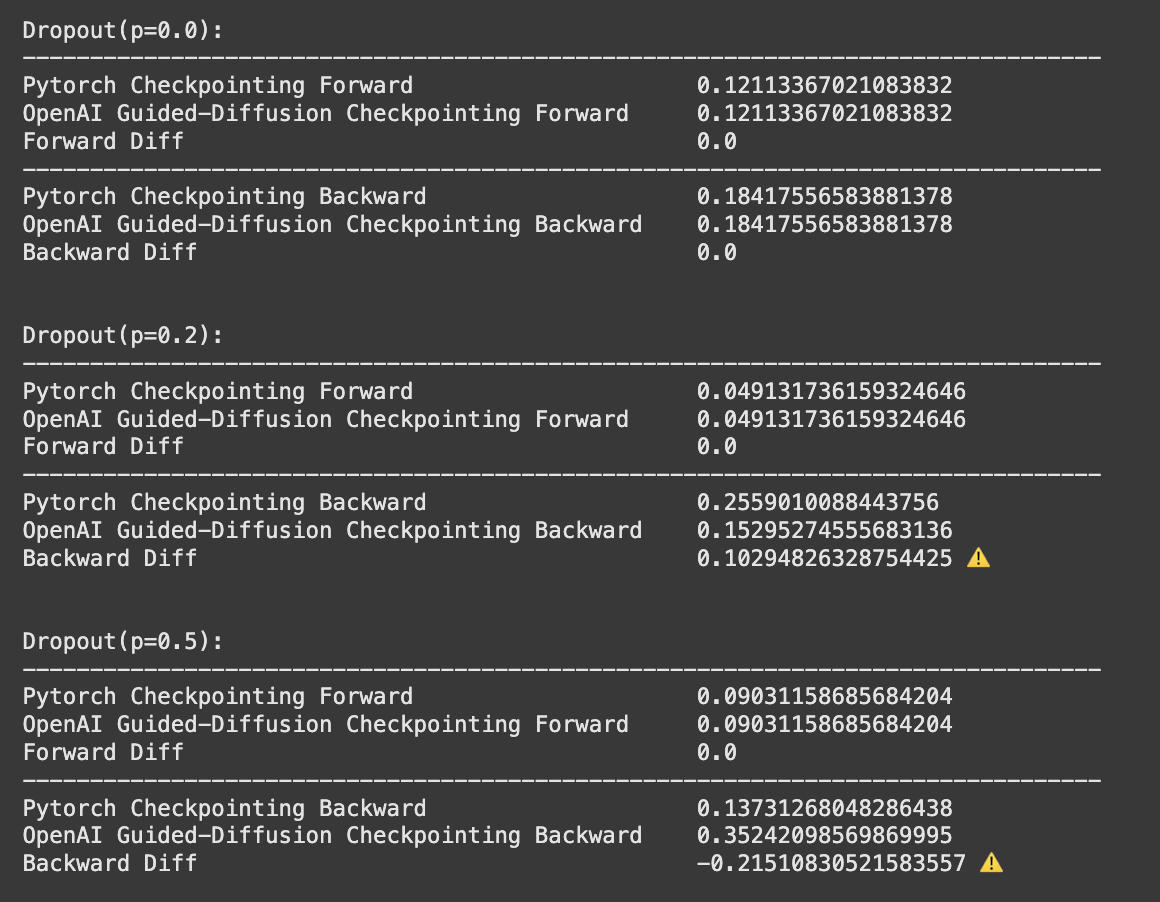Click the value 0.13731268048286438

pyautogui.click(x=824, y=808)
